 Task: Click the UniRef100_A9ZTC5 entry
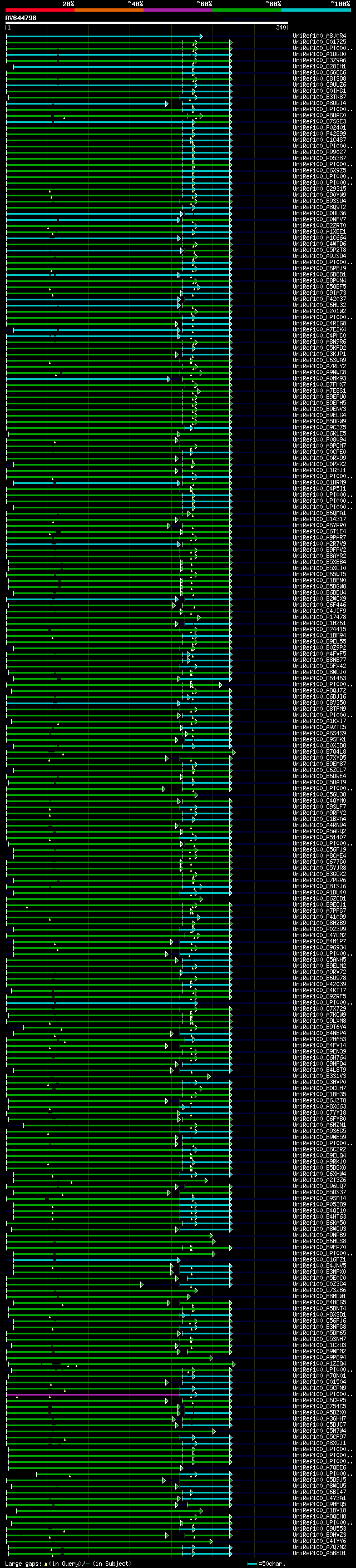pyautogui.click(x=319, y=728)
